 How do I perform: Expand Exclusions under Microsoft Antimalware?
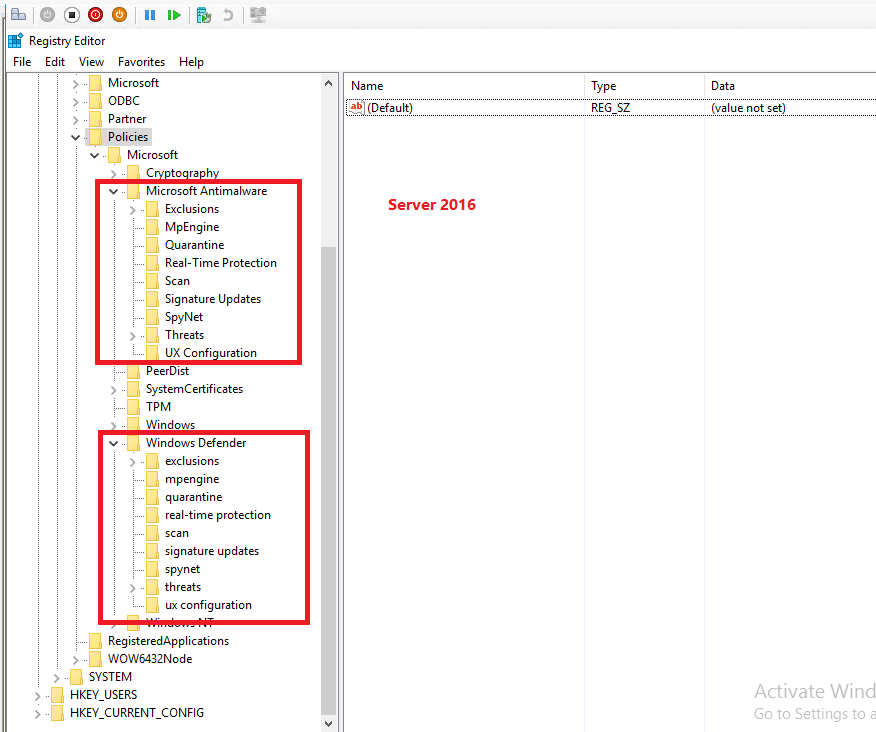tap(133, 210)
